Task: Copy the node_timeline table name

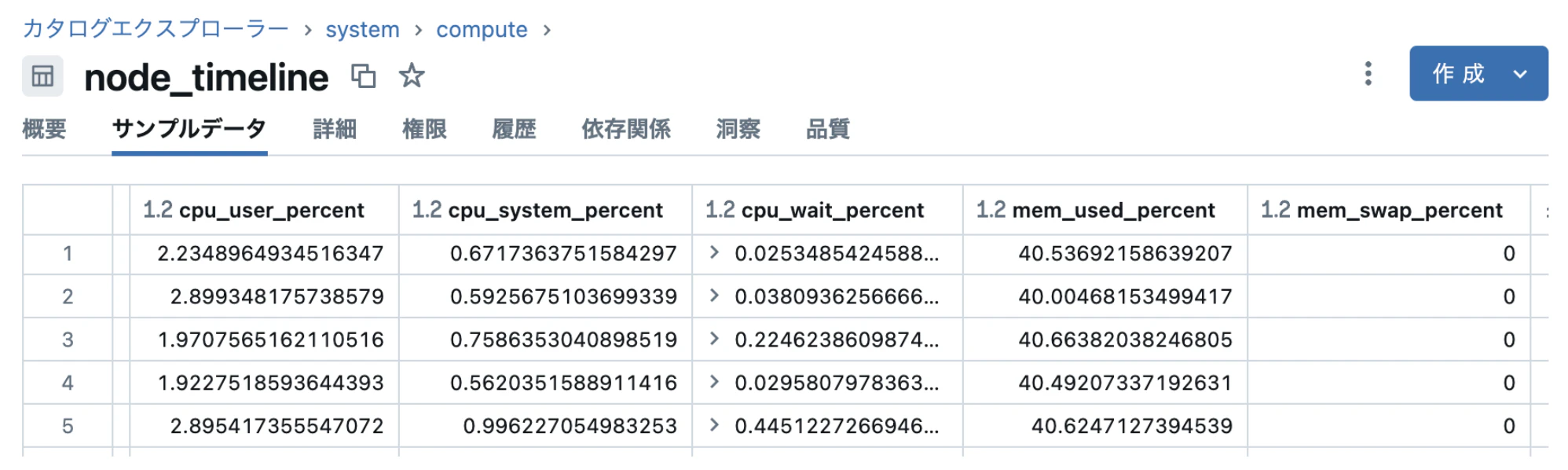Action: pyautogui.click(x=363, y=76)
